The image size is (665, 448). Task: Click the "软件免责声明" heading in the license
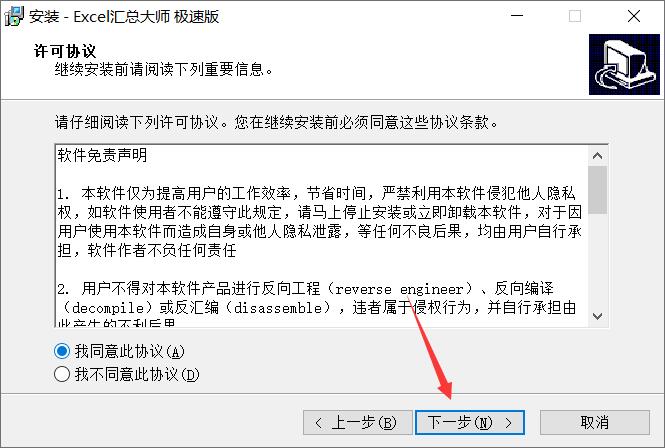[x=102, y=155]
